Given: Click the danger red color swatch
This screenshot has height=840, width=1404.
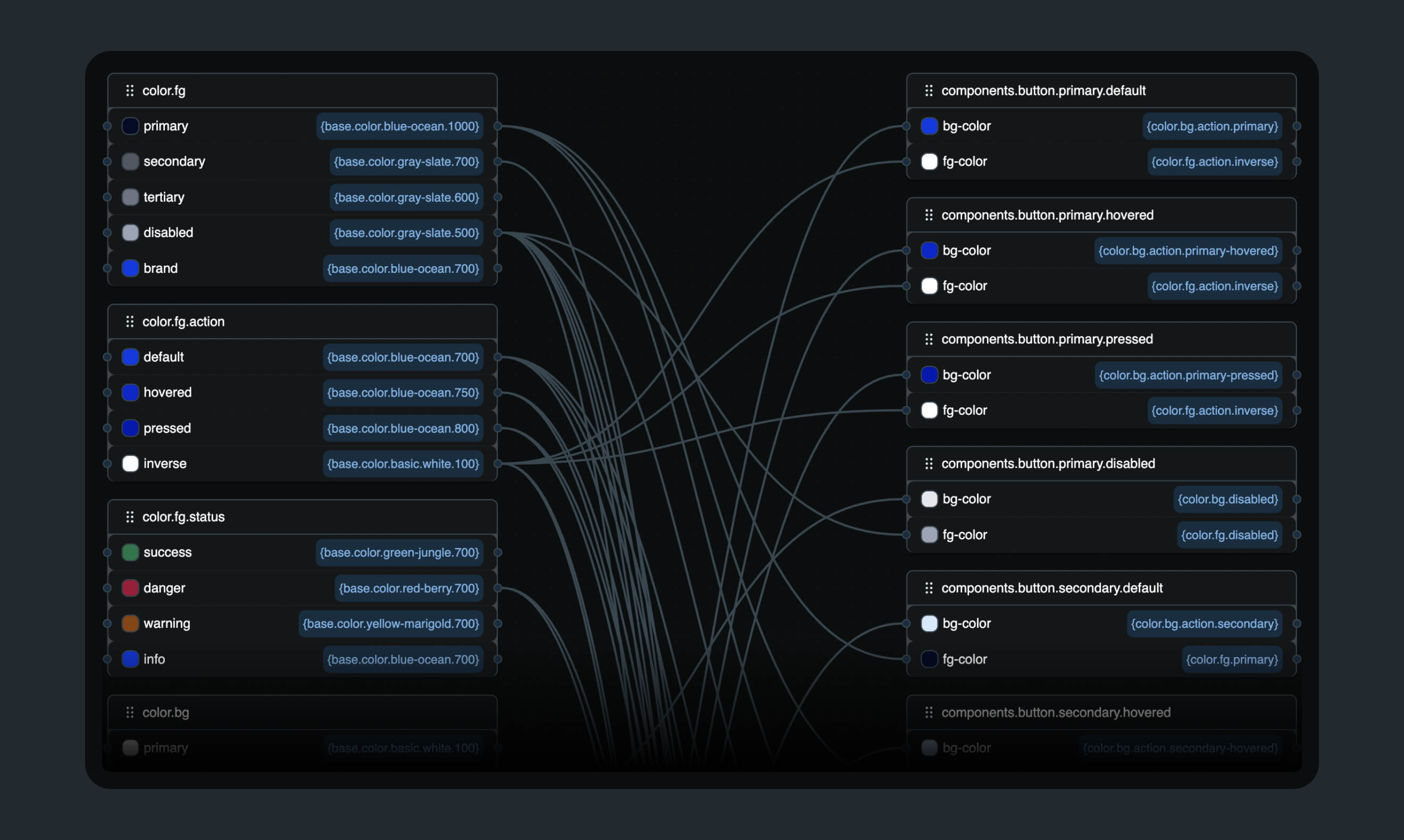Looking at the screenshot, I should (130, 588).
